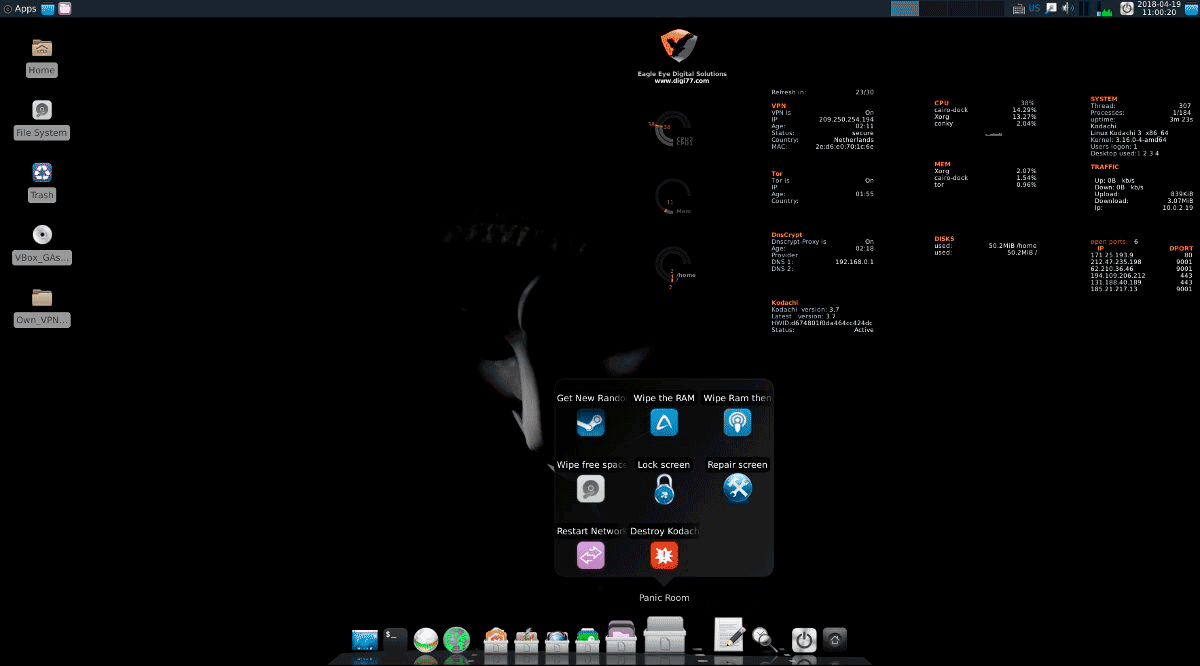Viewport: 1200px width, 666px height.
Task: Activate the Lock screen padlock icon
Action: point(664,489)
